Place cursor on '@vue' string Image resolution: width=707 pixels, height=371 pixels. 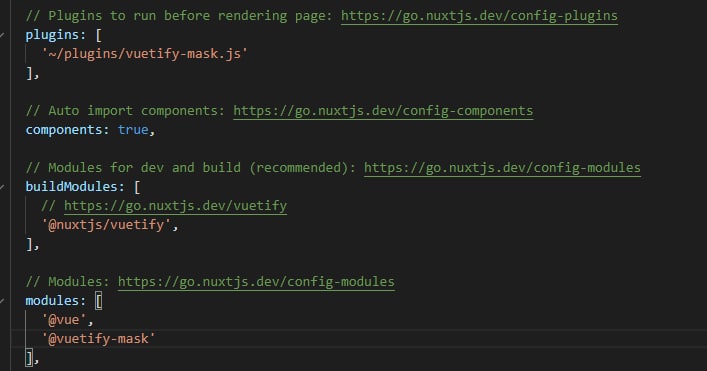[64, 320]
